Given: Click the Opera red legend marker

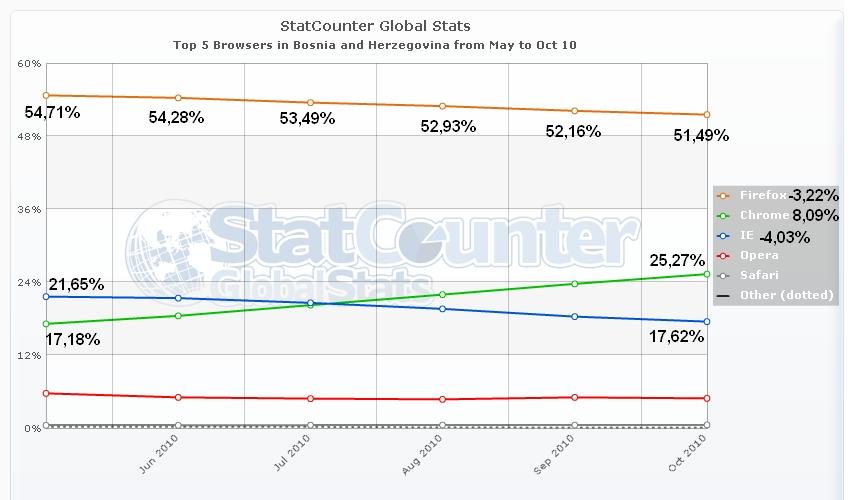Looking at the screenshot, I should coord(723,256).
